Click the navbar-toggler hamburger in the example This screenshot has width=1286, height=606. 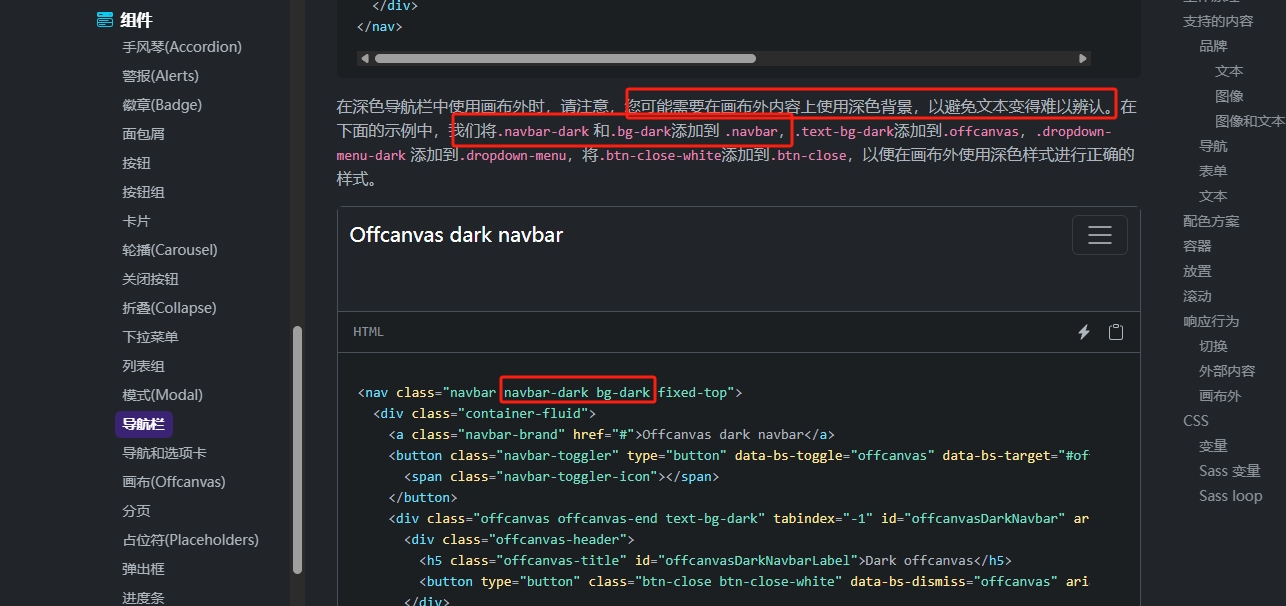(x=1100, y=234)
